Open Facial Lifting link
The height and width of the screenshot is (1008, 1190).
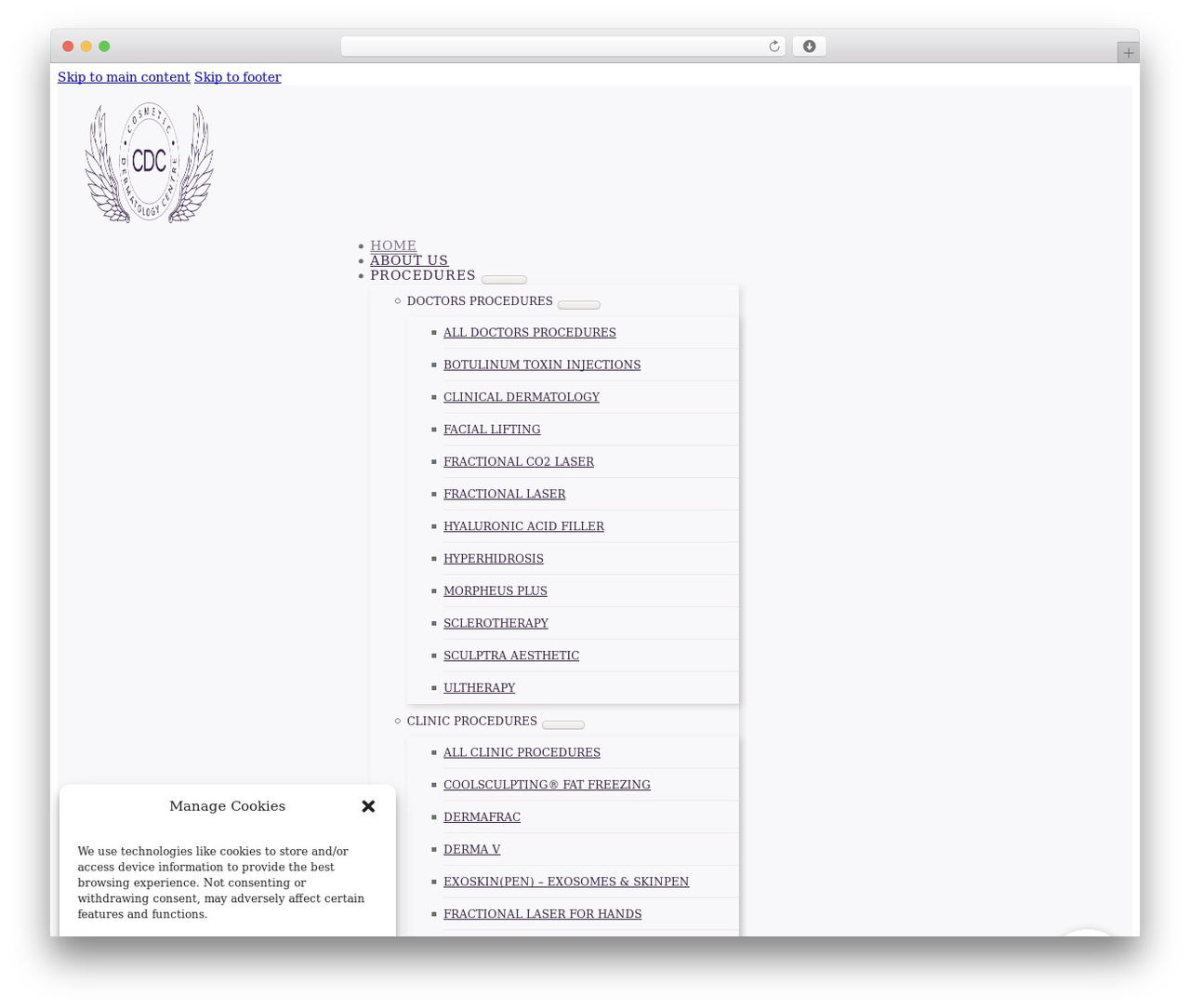[x=492, y=430]
